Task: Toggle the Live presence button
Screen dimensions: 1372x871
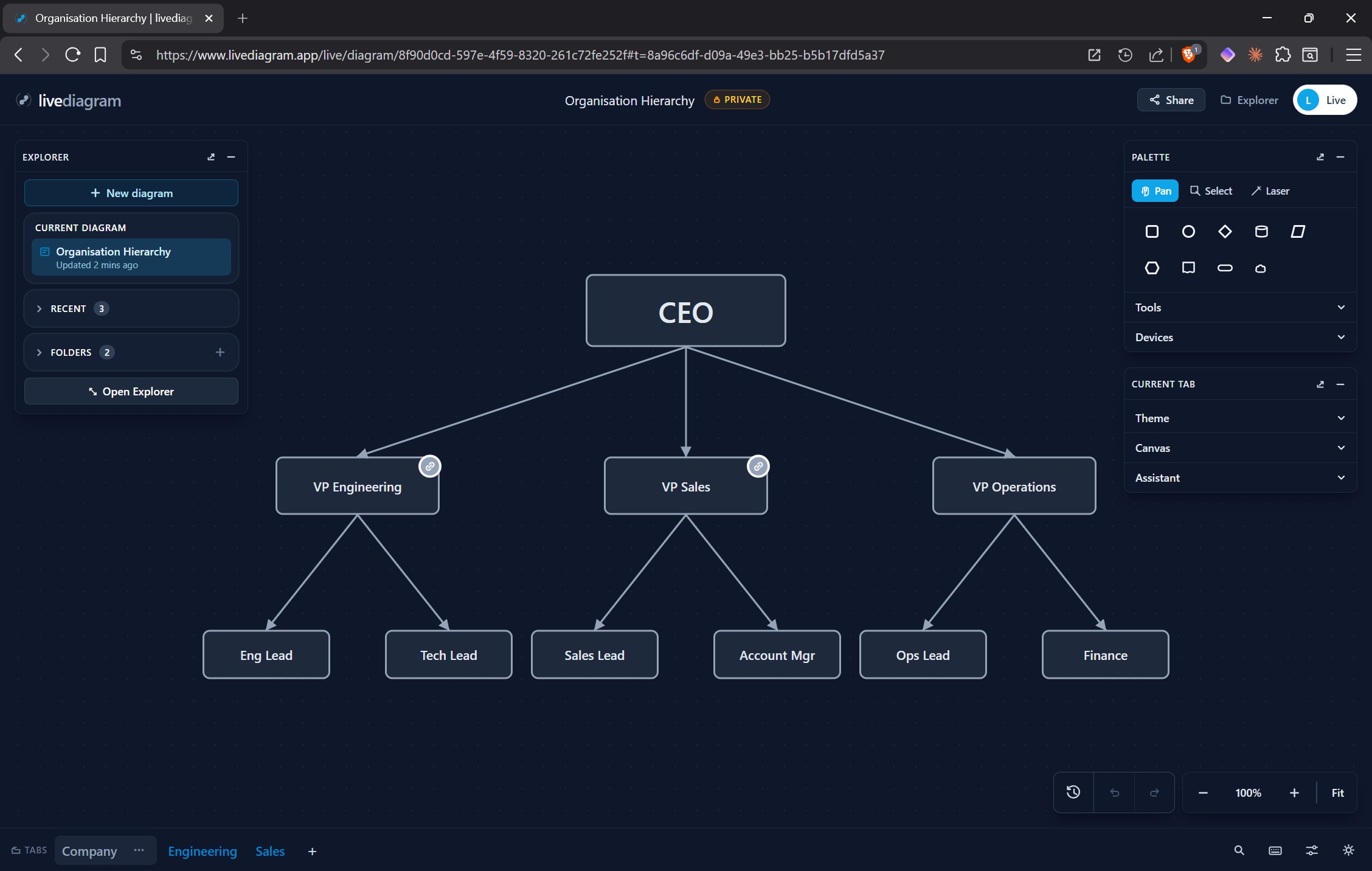Action: pos(1325,100)
